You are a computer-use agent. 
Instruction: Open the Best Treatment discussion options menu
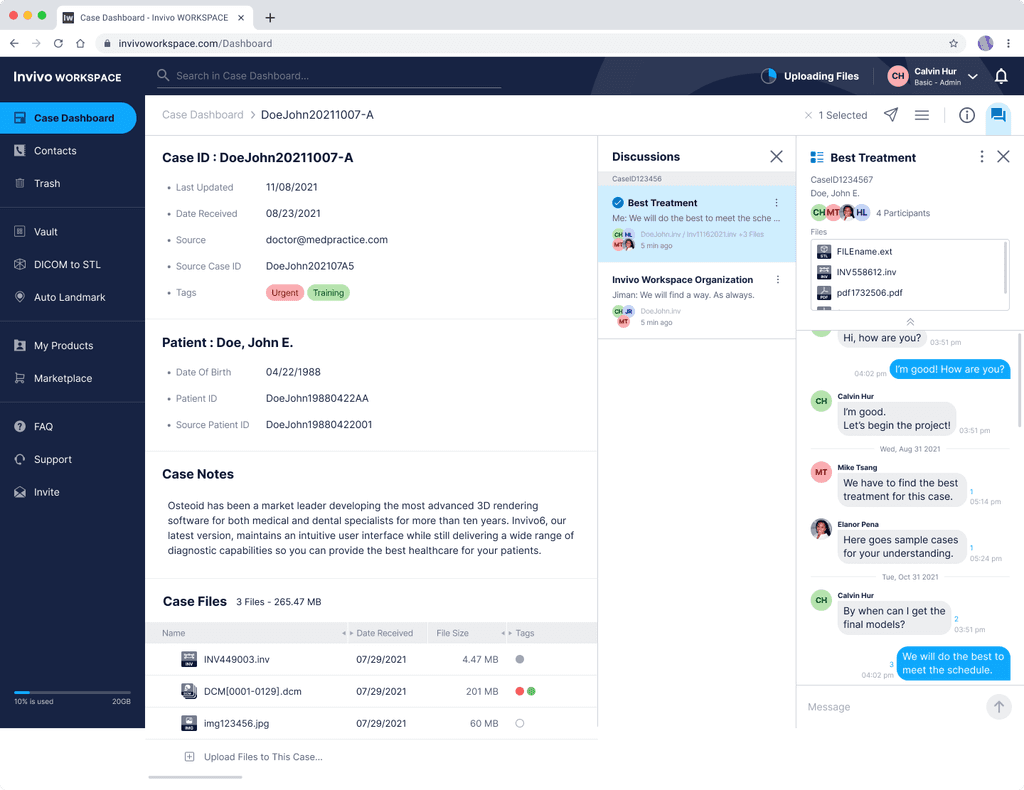[x=777, y=202]
